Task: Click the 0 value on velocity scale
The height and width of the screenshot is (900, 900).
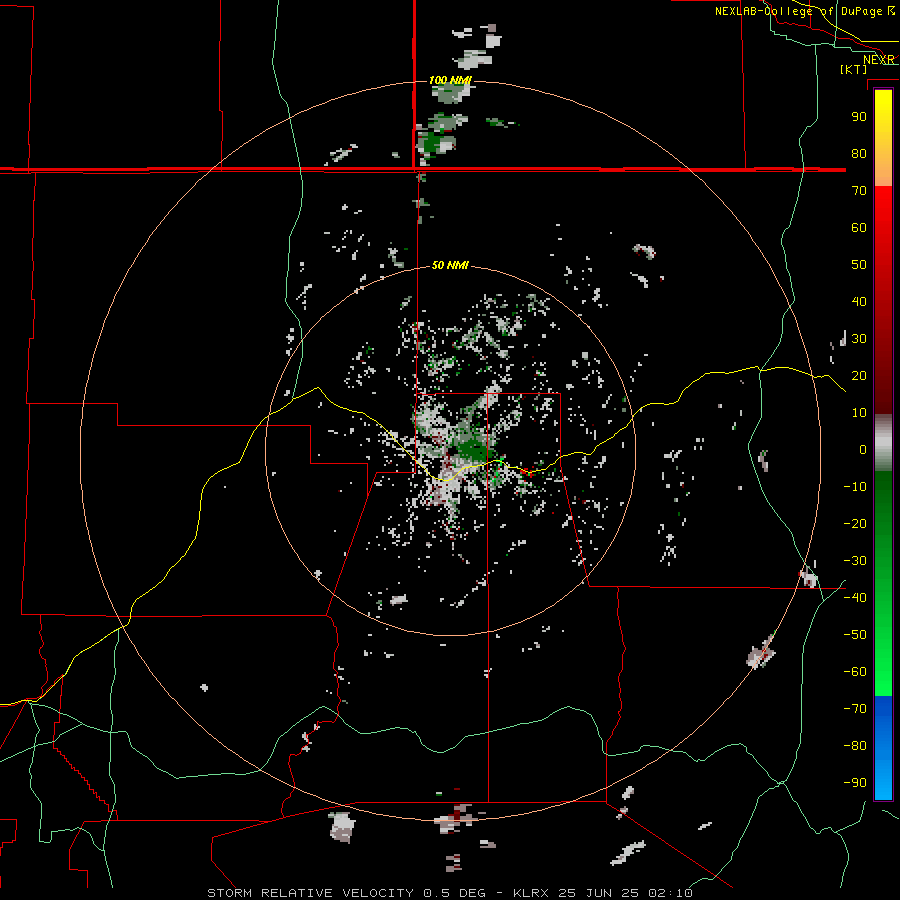Action: 863,449
